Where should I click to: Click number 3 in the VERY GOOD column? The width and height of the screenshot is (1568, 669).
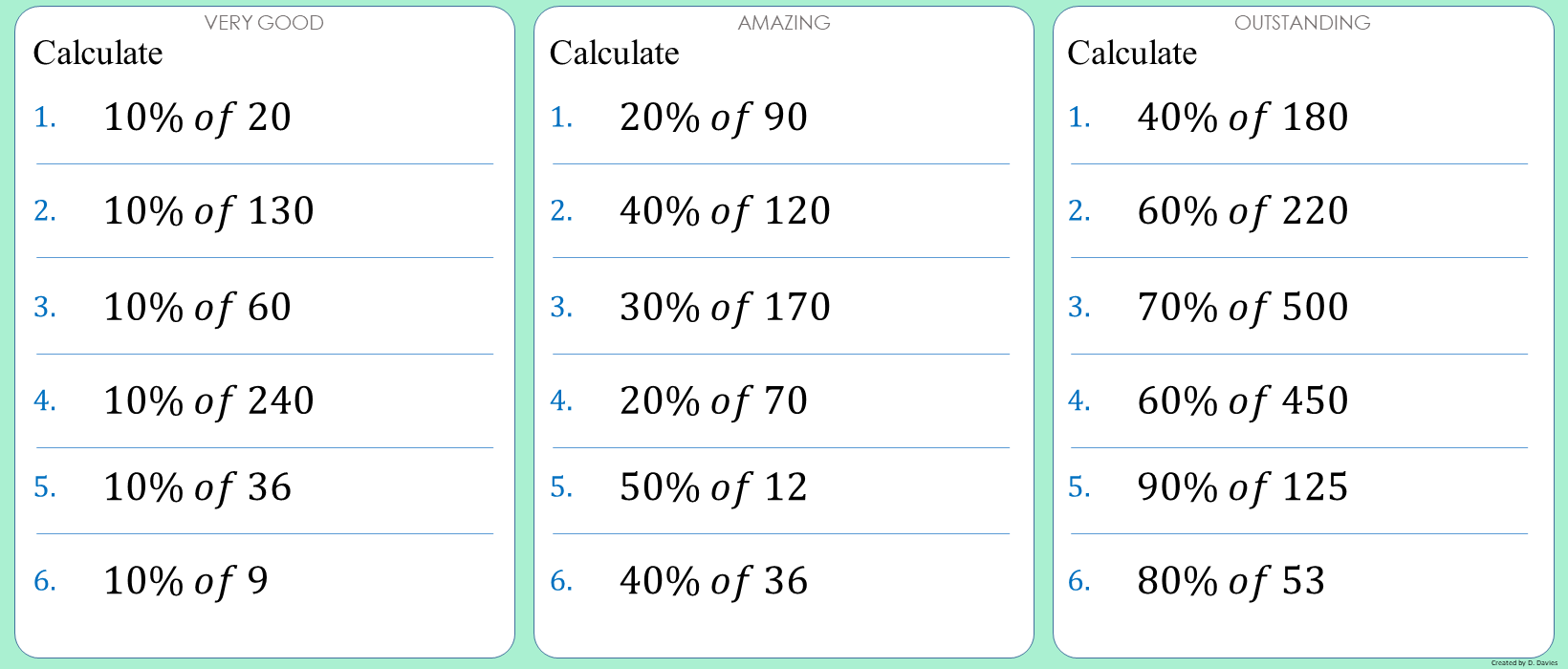click(45, 308)
